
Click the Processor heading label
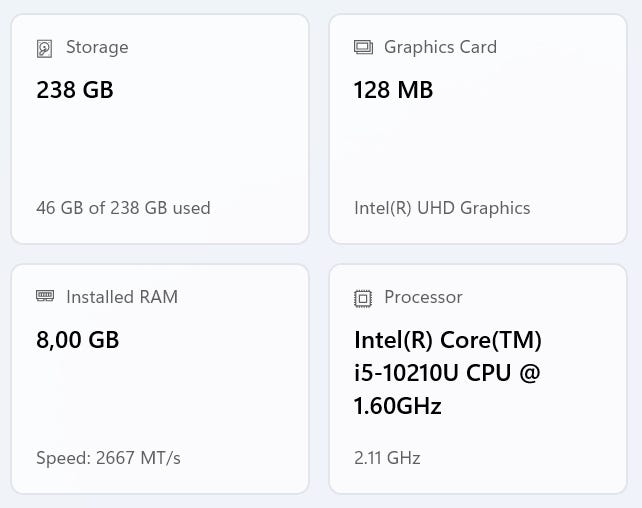tap(423, 297)
